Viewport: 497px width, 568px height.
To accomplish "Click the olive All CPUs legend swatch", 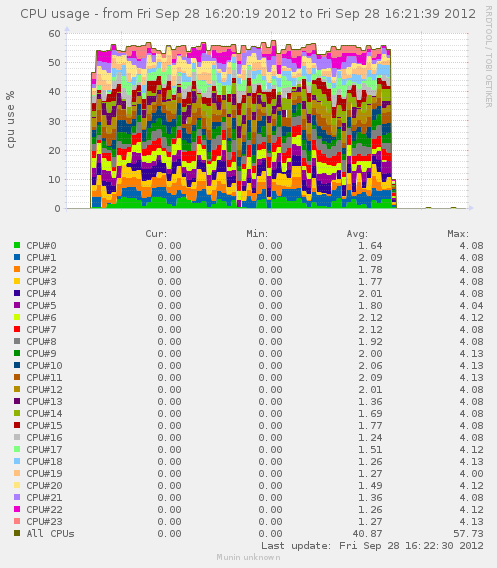I will tap(17, 533).
